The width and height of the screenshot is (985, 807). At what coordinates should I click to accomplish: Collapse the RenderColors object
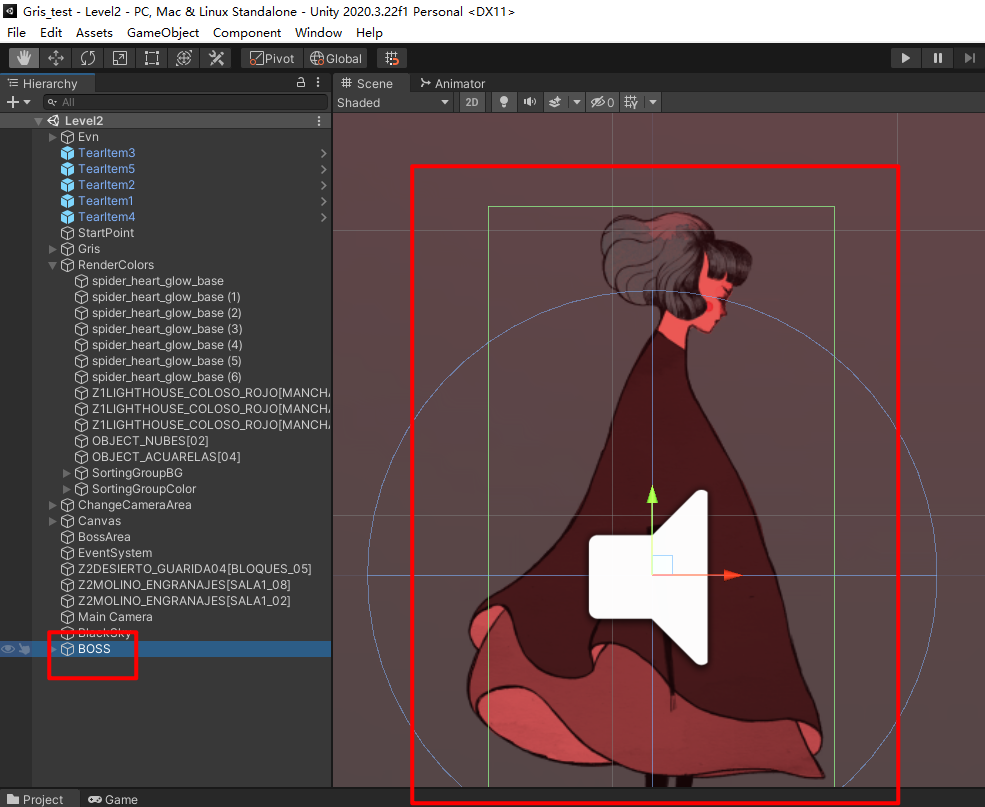(x=53, y=265)
